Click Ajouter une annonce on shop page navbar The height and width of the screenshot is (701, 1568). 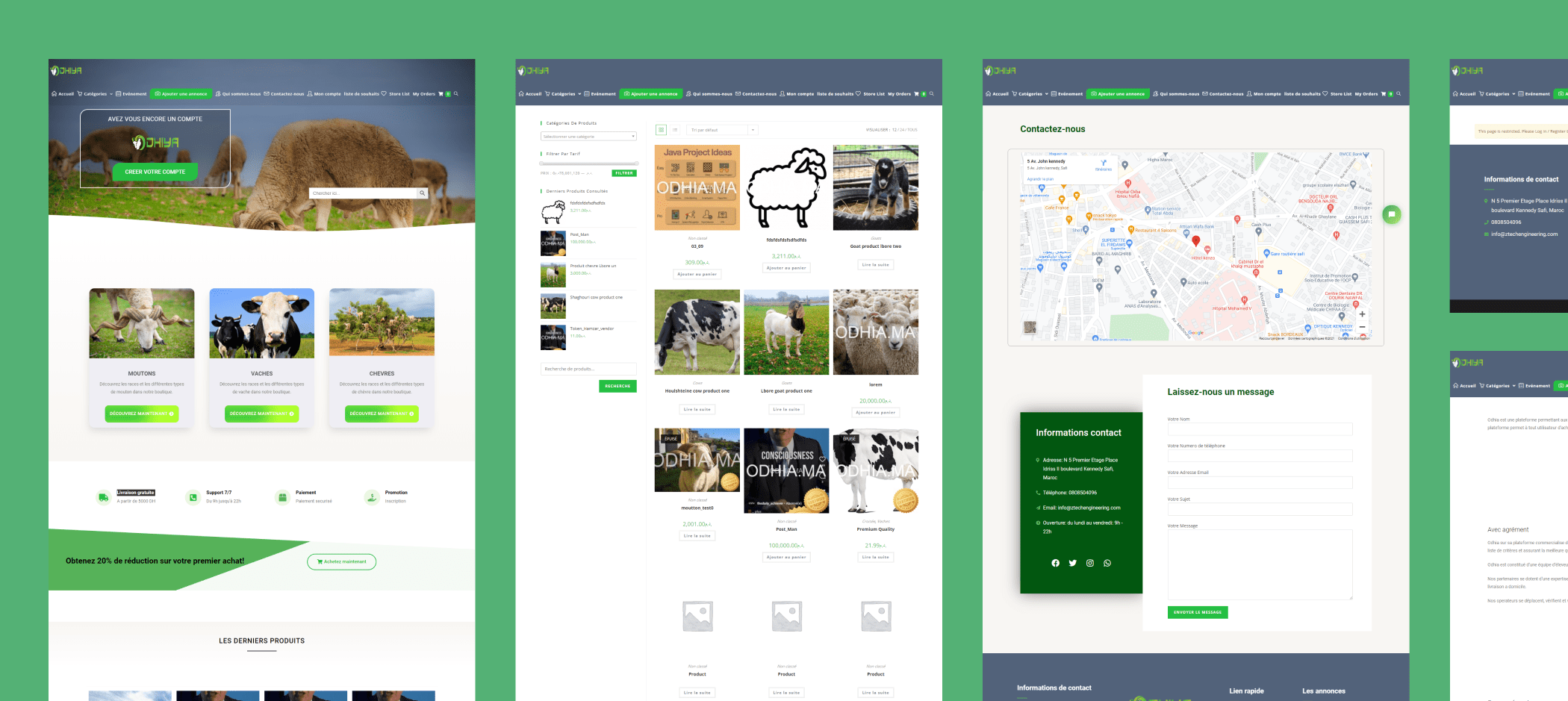650,94
